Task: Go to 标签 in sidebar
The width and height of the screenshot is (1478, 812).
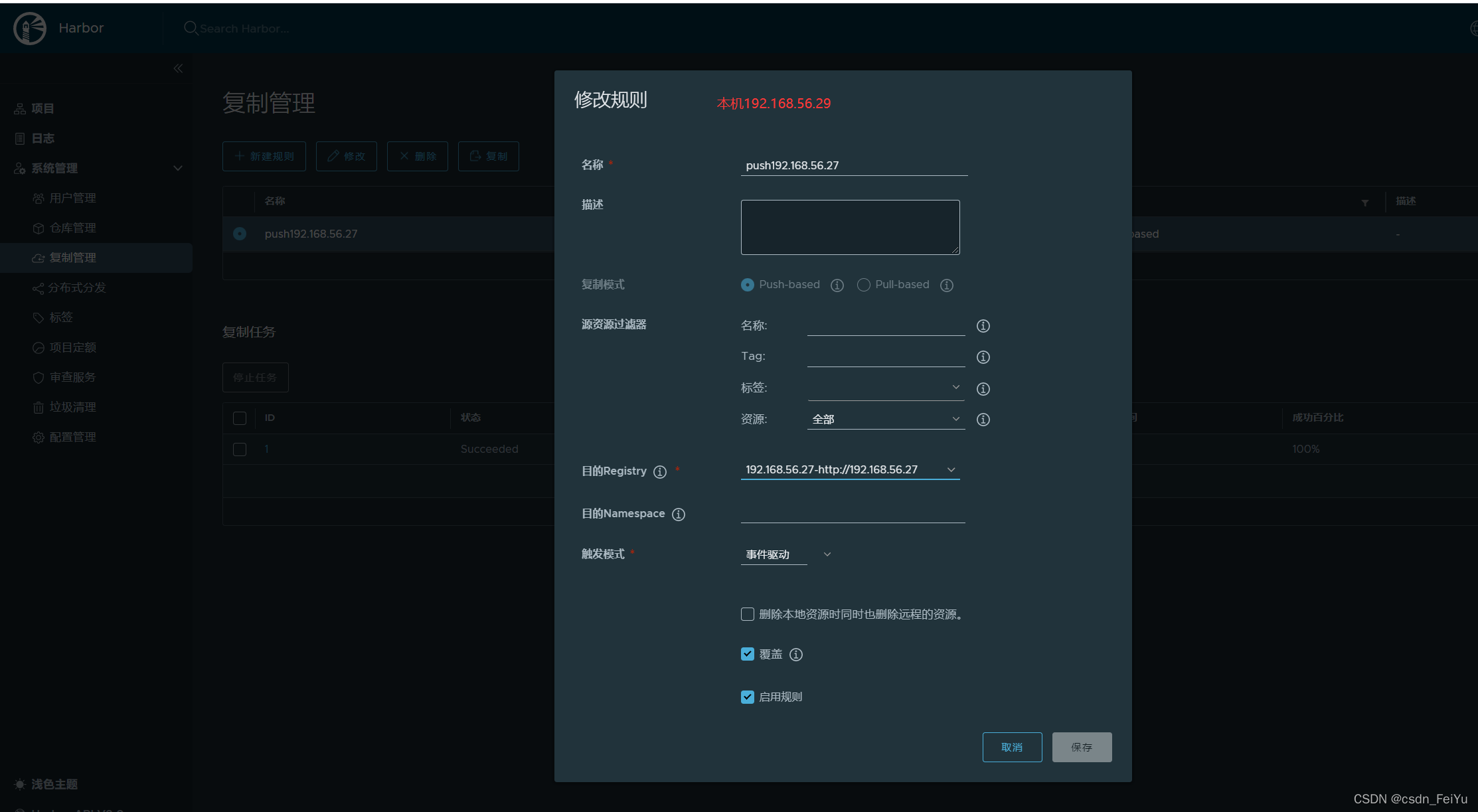Action: pyautogui.click(x=61, y=317)
